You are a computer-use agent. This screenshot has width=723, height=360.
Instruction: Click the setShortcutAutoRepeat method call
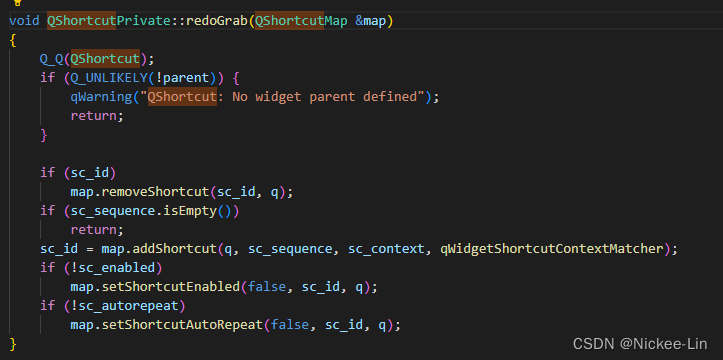coord(182,325)
